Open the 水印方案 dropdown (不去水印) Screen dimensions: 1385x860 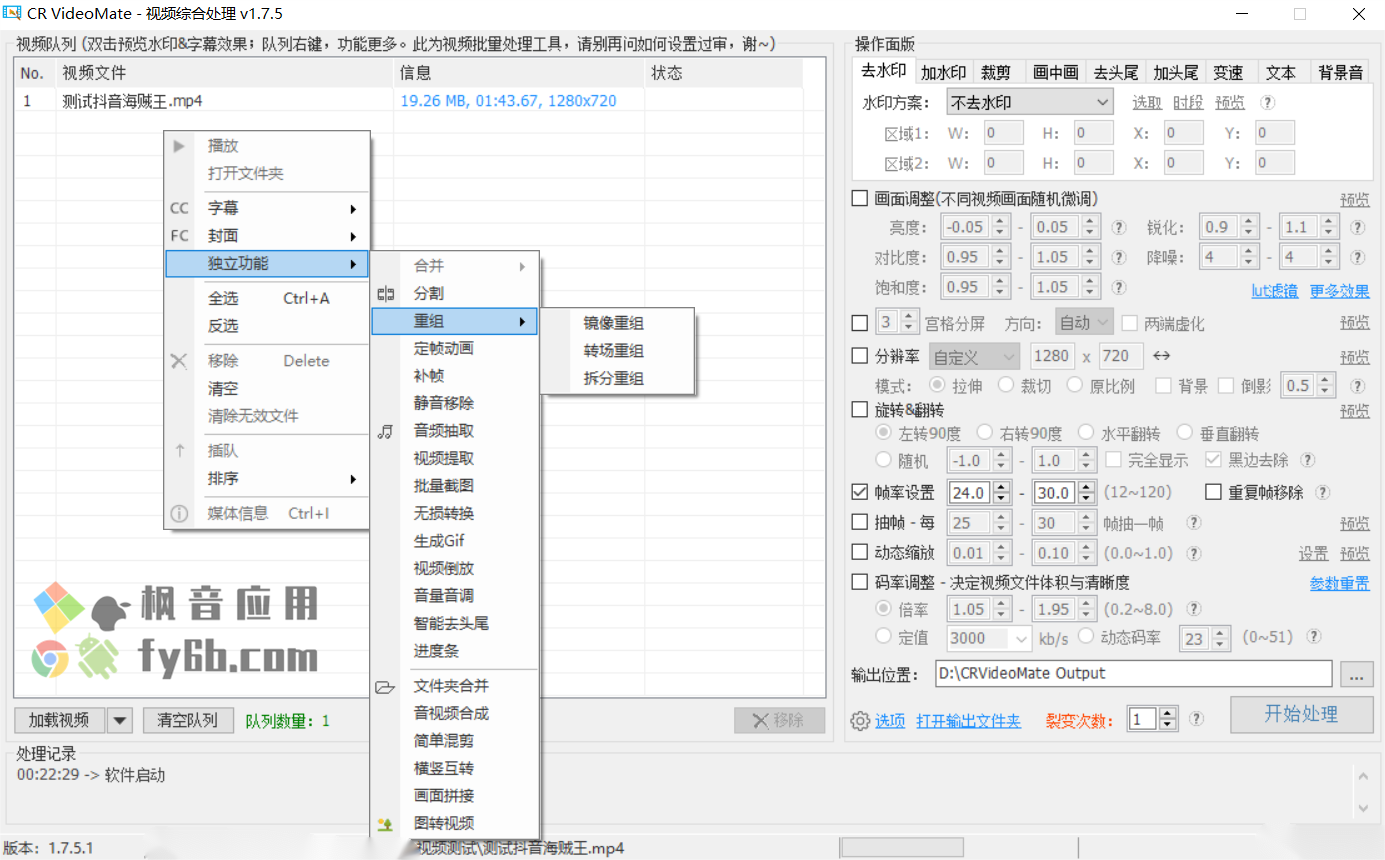click(1029, 102)
